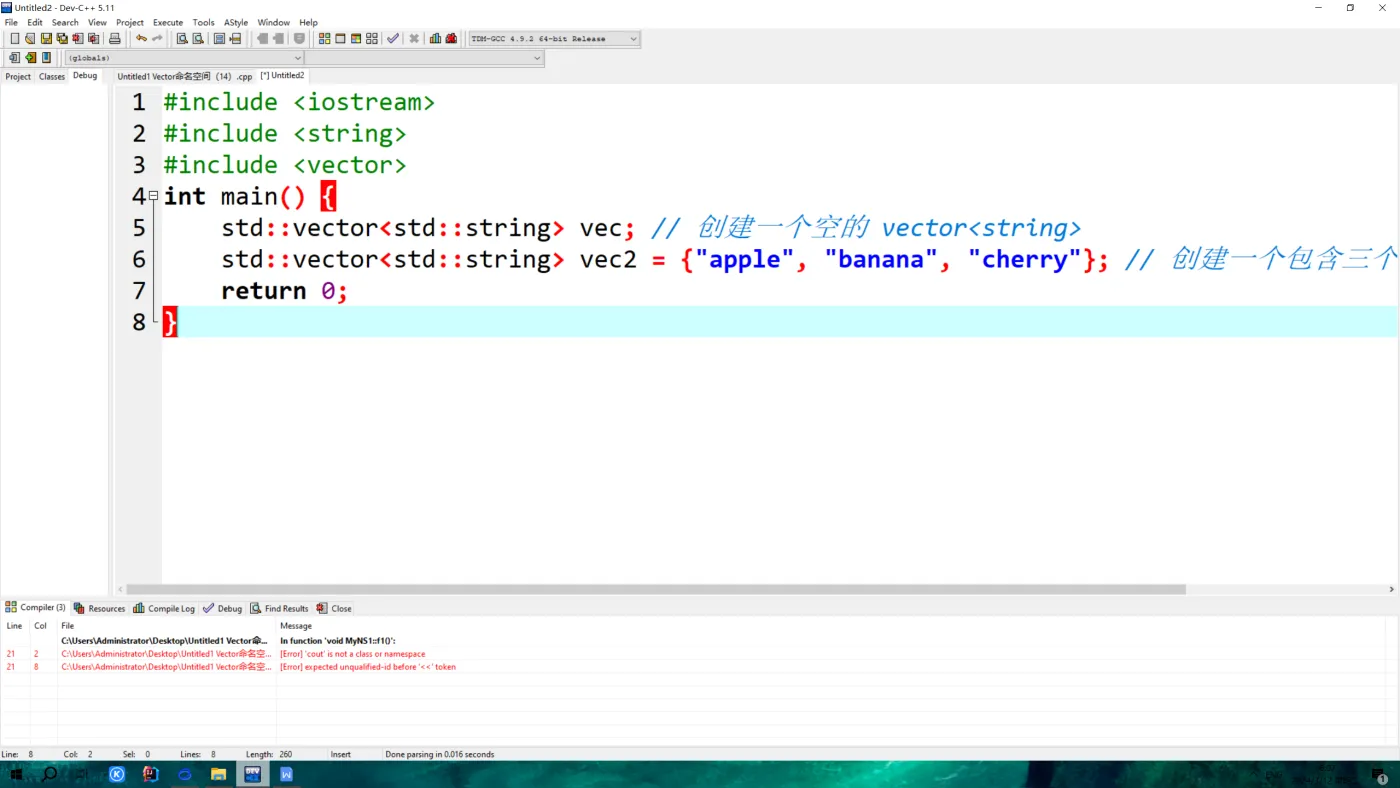This screenshot has width=1400, height=788.
Task: Click the Replace toolbar icon
Action: click(198, 39)
